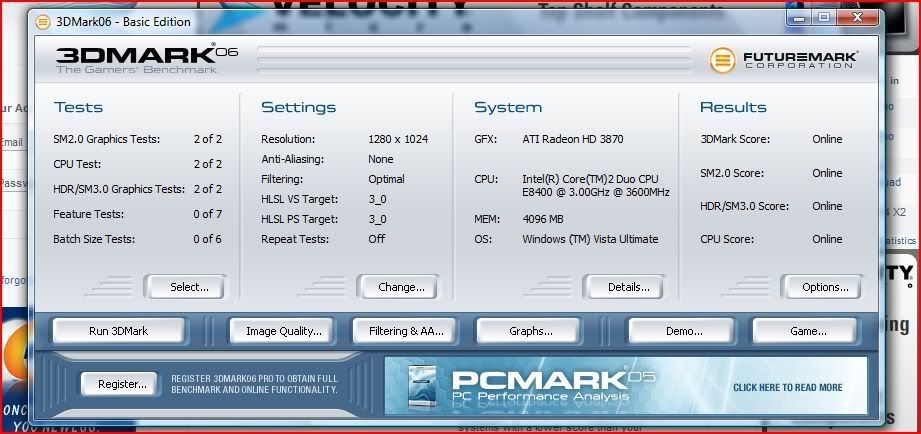Click 'HLSL VS Target:' label
The width and height of the screenshot is (921, 434).
click(300, 199)
